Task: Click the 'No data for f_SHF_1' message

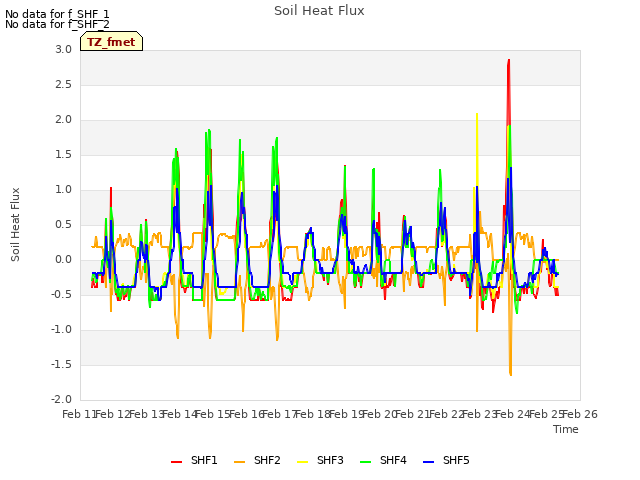Action: tap(57, 14)
